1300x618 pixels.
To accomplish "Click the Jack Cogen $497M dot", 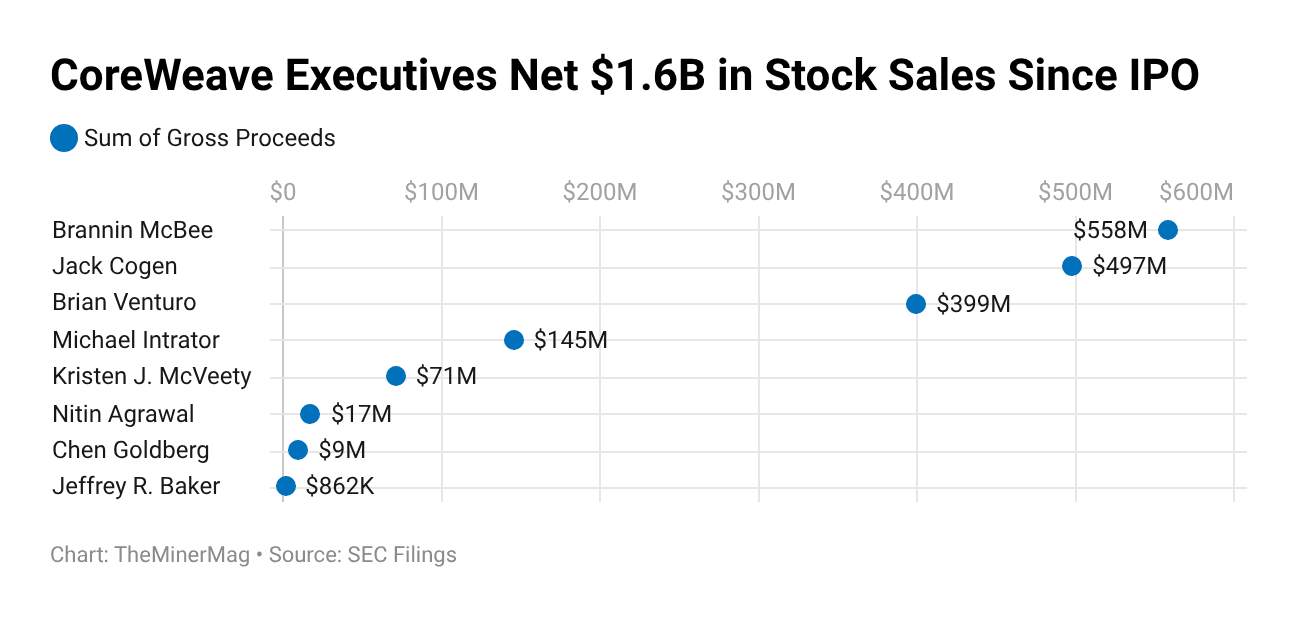I will (1071, 266).
